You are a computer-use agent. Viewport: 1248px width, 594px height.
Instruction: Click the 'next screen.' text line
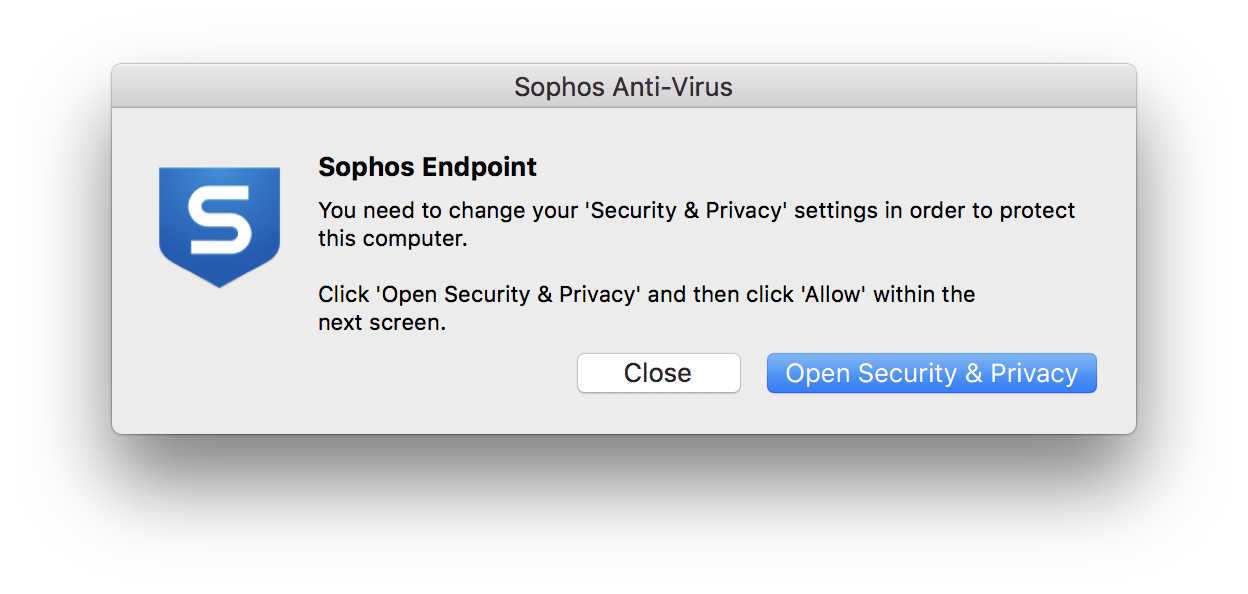point(381,324)
